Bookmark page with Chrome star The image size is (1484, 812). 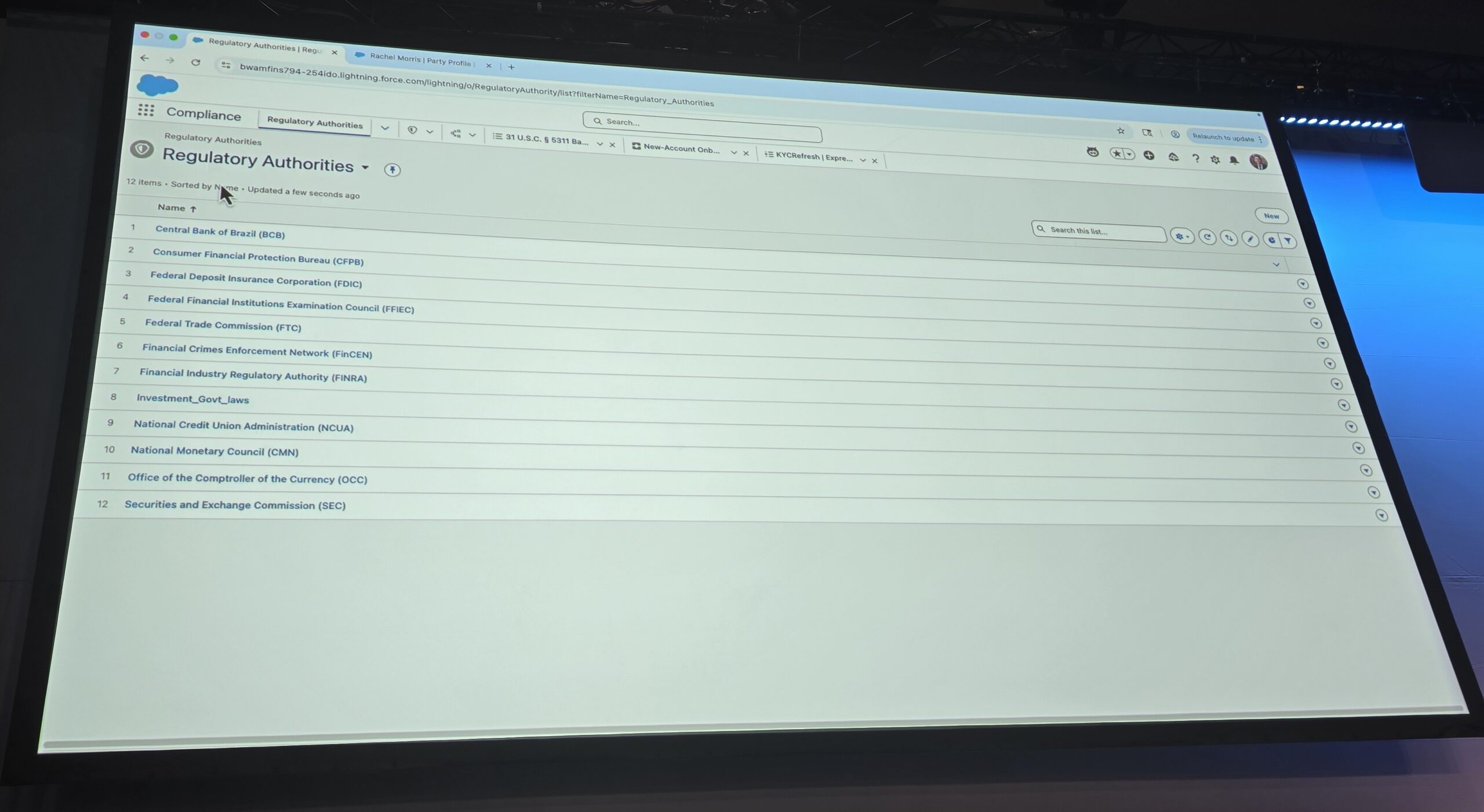[1121, 131]
